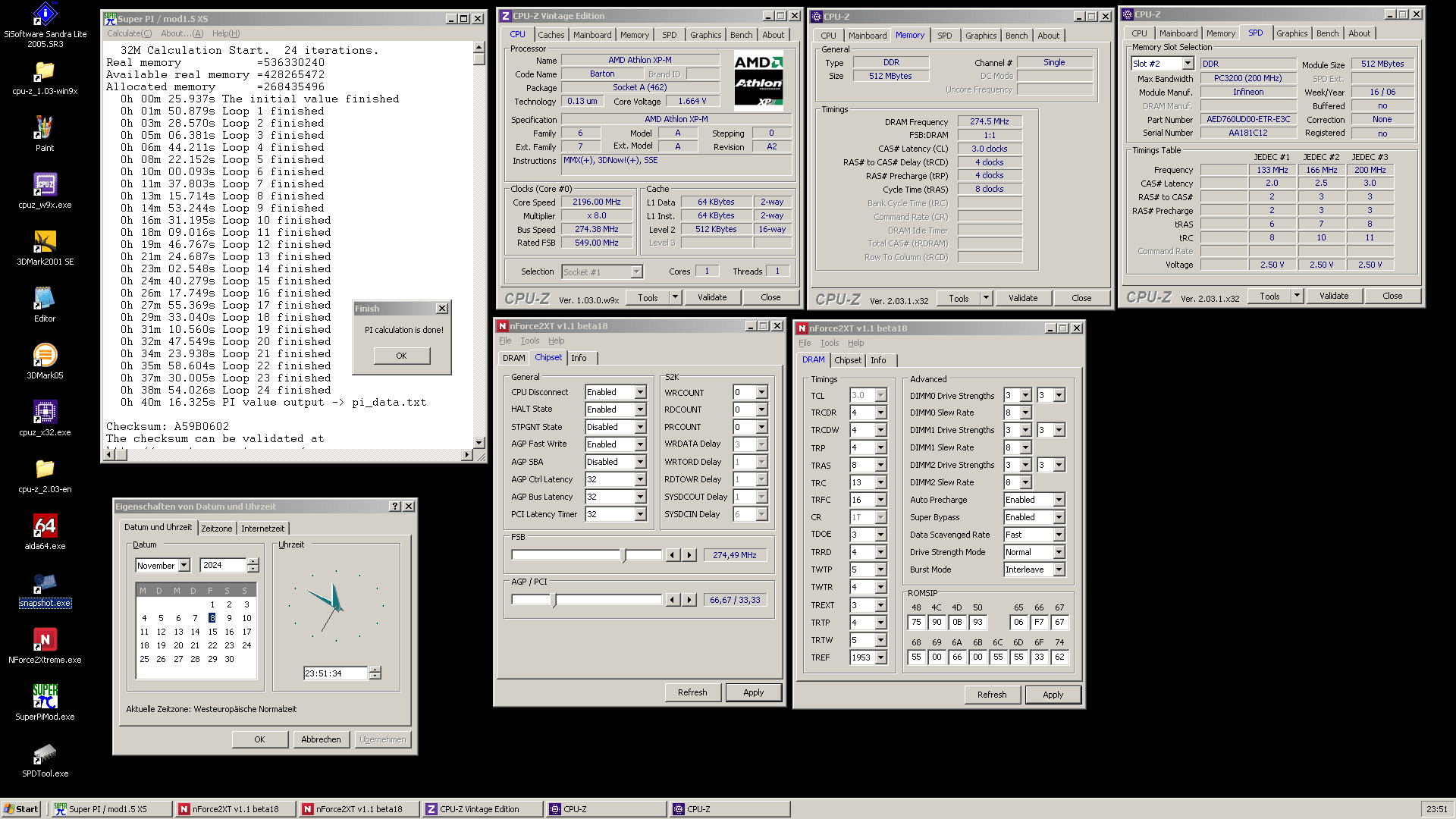Increase AGP/PCI with right arrow button
Image resolution: width=1456 pixels, height=819 pixels.
point(689,600)
